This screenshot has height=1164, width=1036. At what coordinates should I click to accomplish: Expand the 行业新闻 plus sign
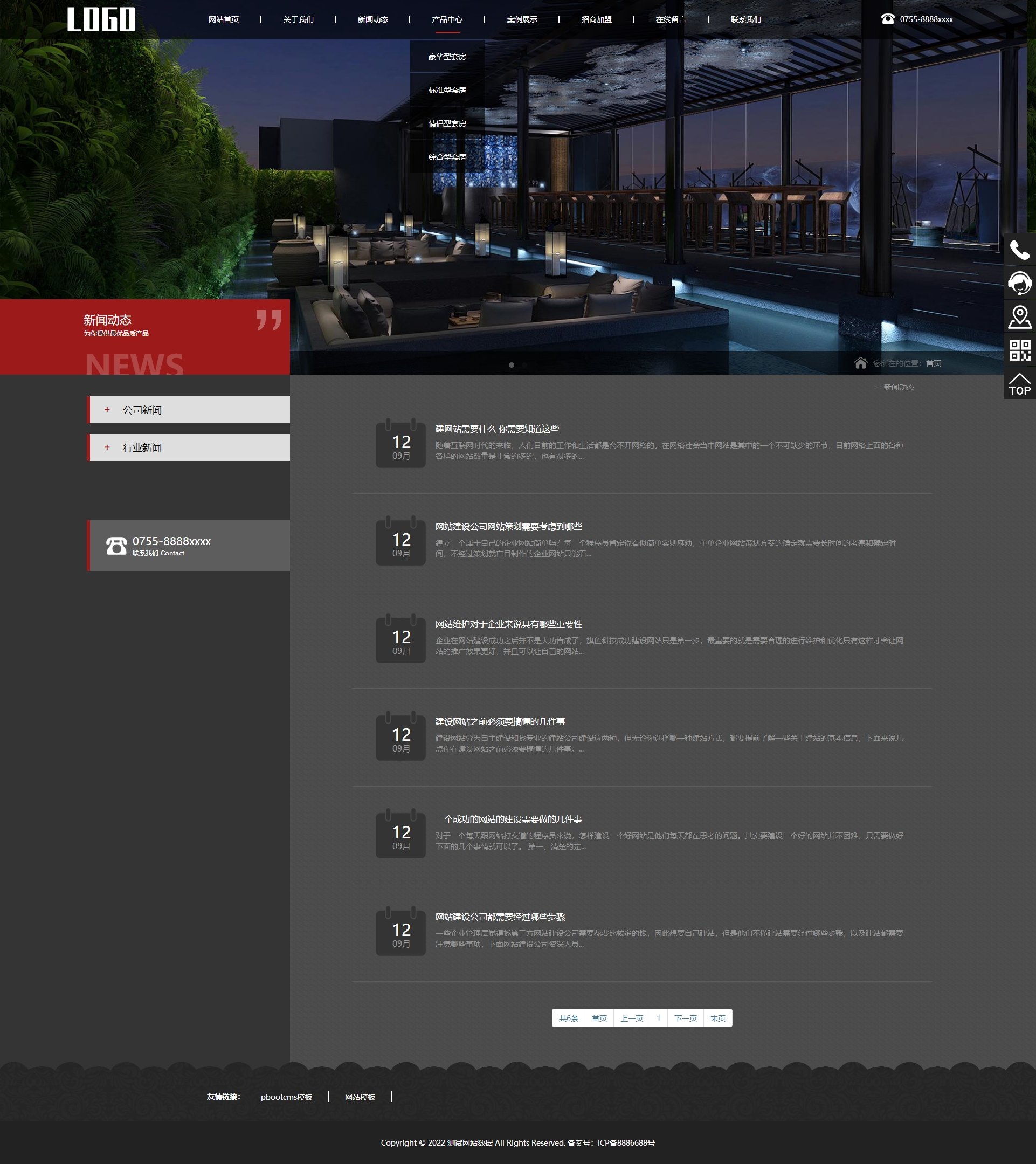pos(107,447)
